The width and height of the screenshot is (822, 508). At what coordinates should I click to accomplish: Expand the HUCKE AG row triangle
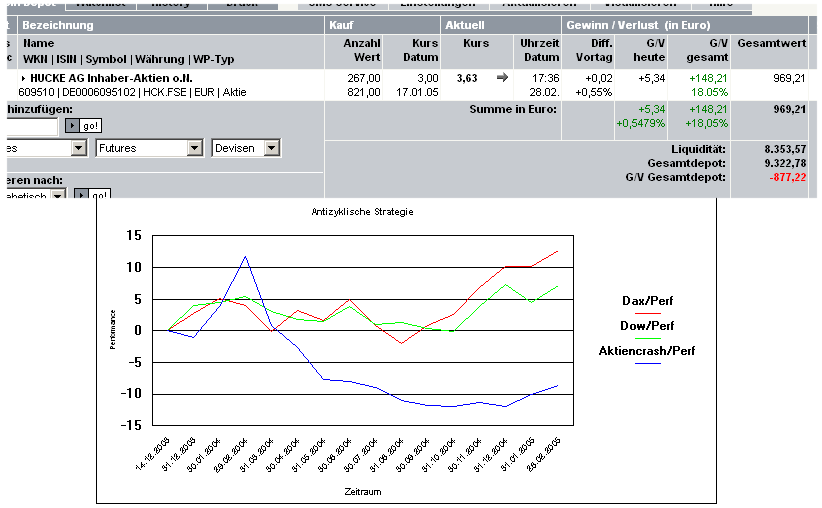tap(24, 78)
